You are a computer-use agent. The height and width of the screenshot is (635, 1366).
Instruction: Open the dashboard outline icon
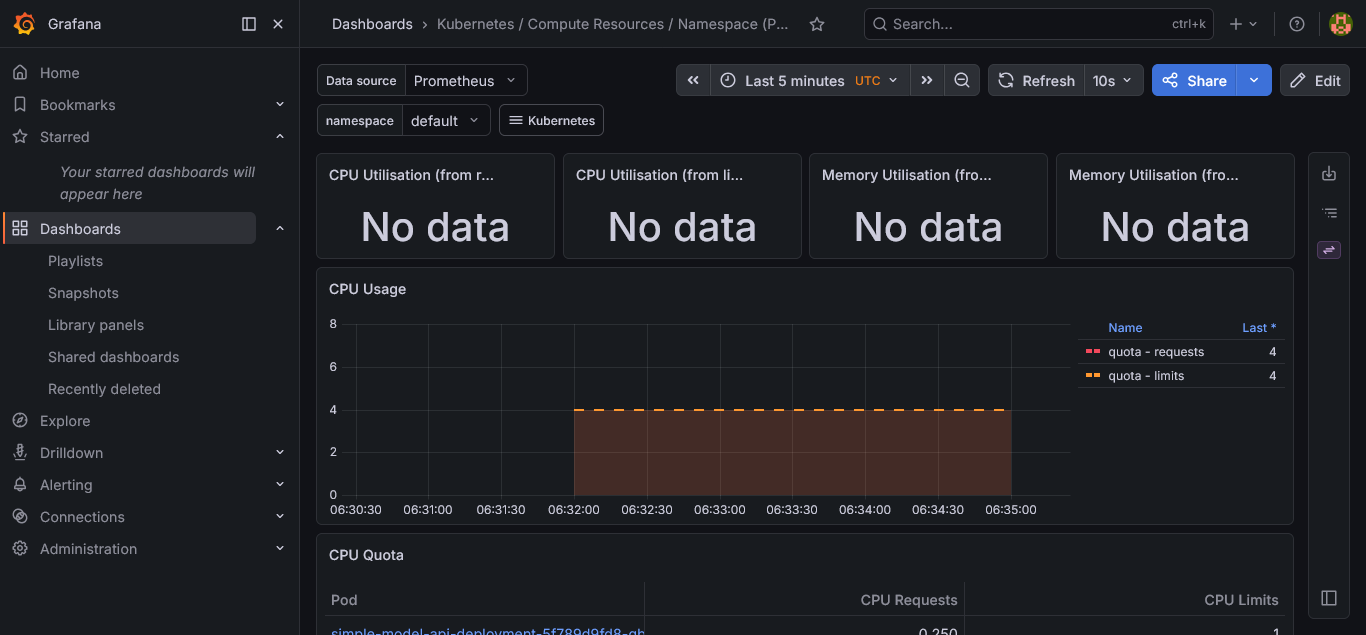[x=1329, y=212]
